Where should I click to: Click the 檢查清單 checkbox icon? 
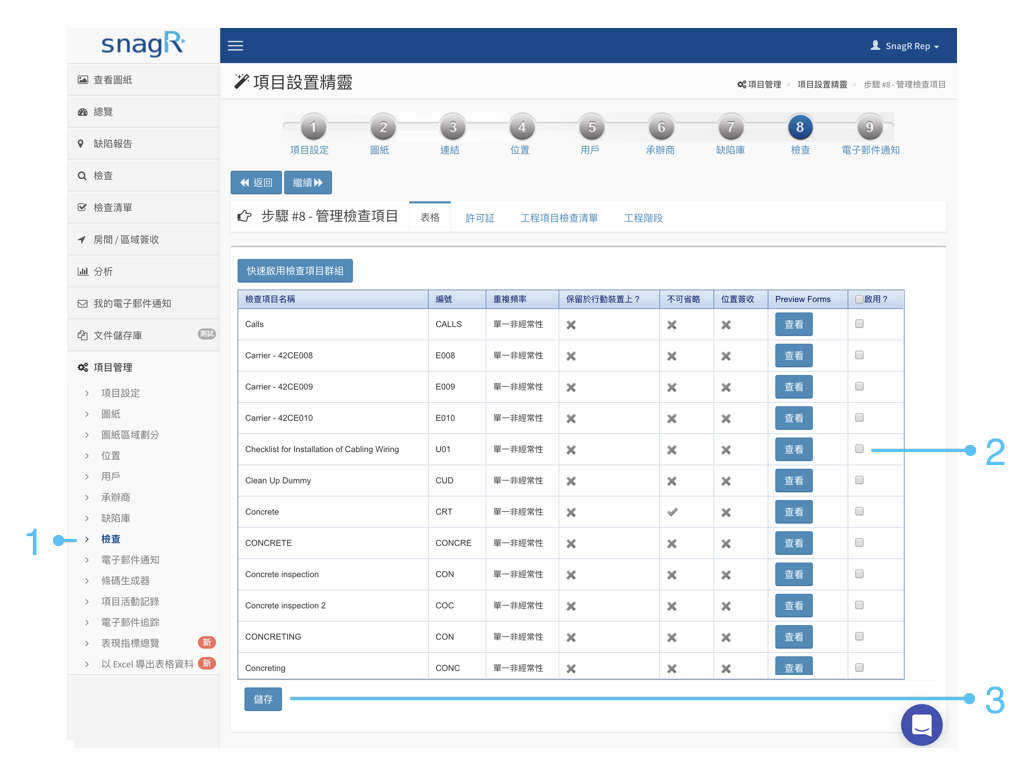[x=82, y=208]
